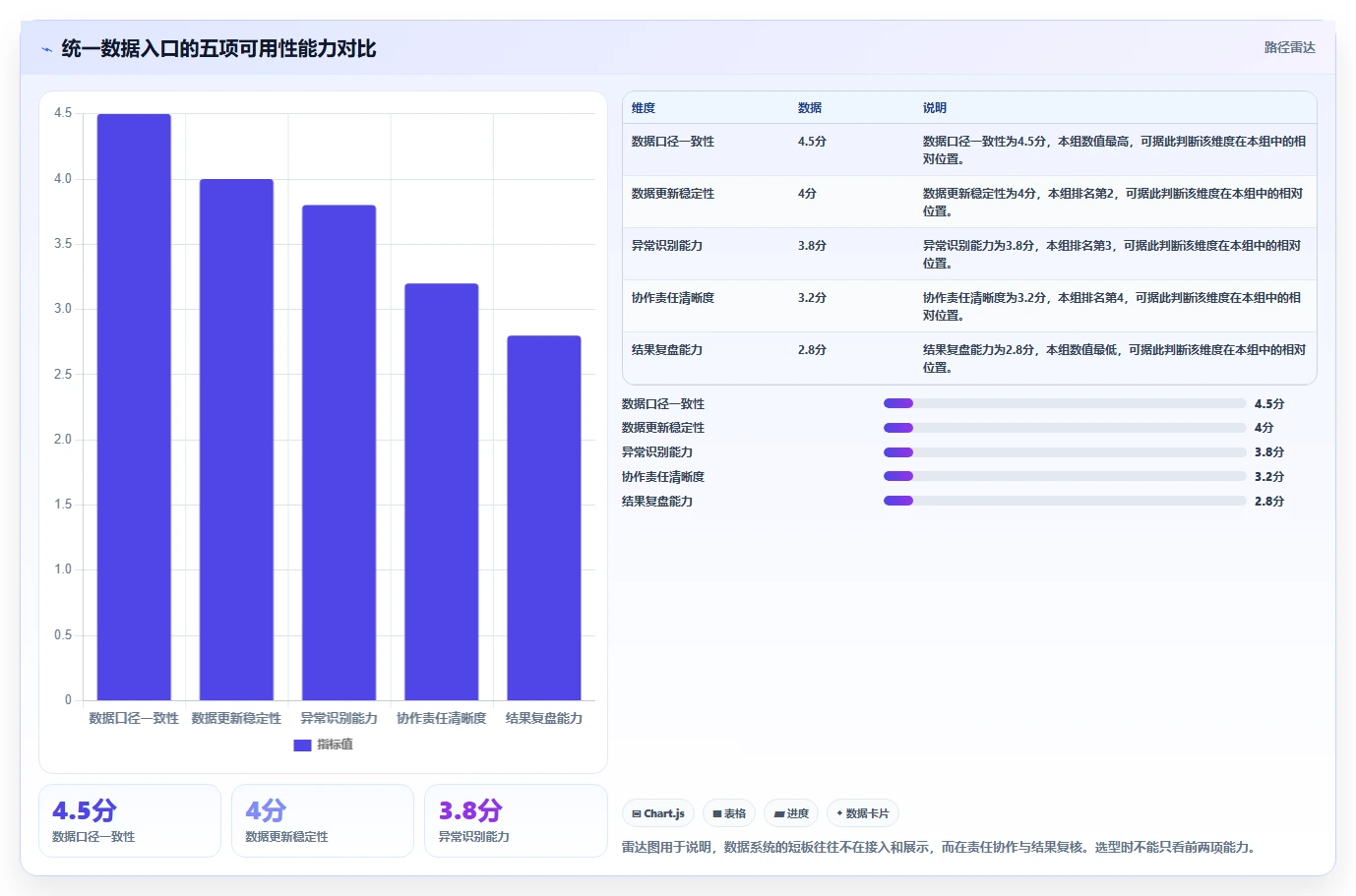Viewport: 1356px width, 896px height.
Task: Click the 结果复盘能力 progress bar
Action: pos(1065,501)
